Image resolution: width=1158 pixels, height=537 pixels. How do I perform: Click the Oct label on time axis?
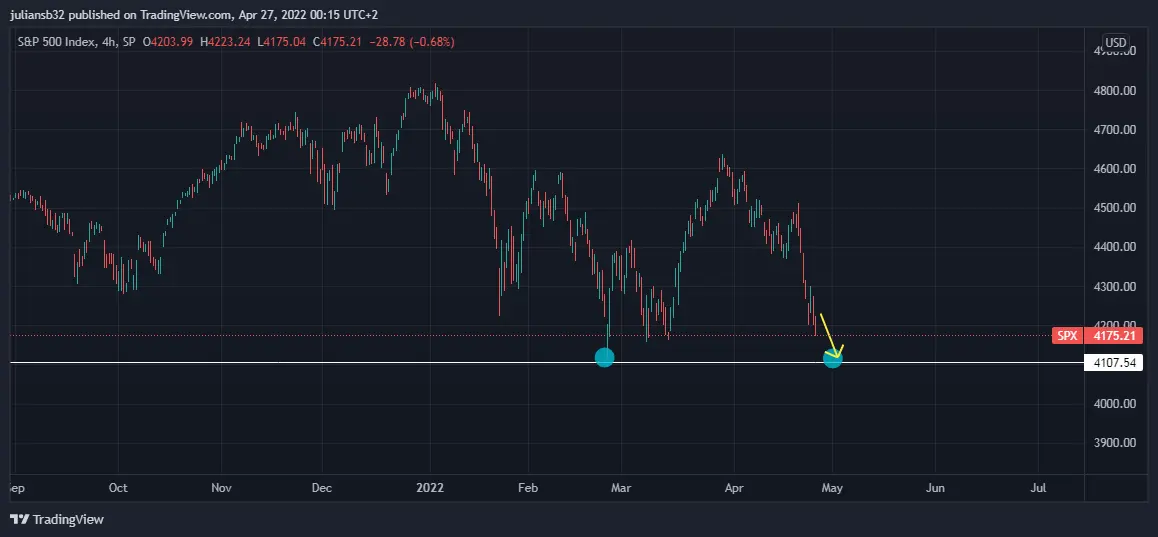(x=118, y=488)
